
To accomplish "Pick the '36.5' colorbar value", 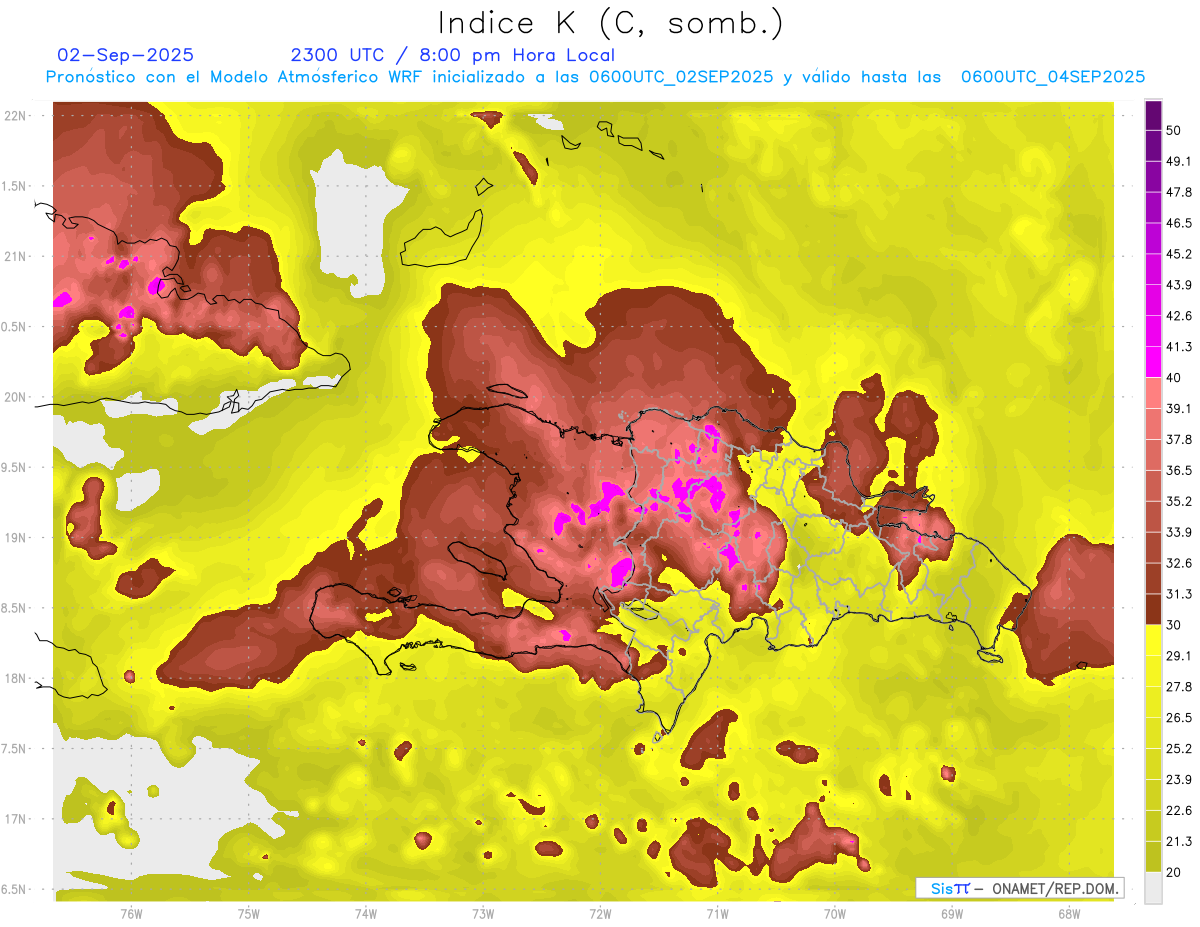I will pyautogui.click(x=1179, y=470).
